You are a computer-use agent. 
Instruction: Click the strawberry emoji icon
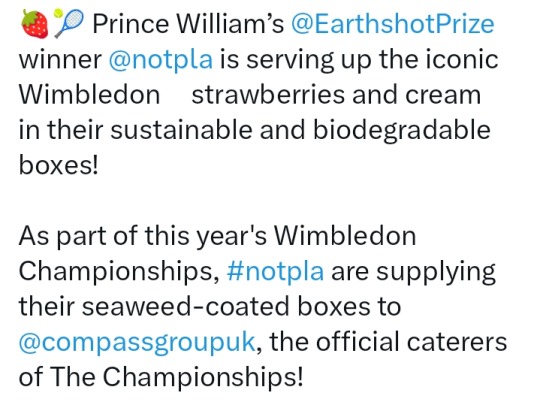pyautogui.click(x=34, y=23)
